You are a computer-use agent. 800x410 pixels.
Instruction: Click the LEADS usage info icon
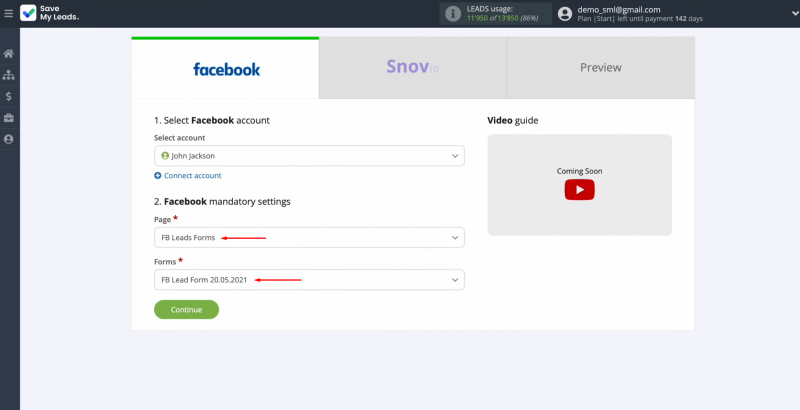click(453, 14)
